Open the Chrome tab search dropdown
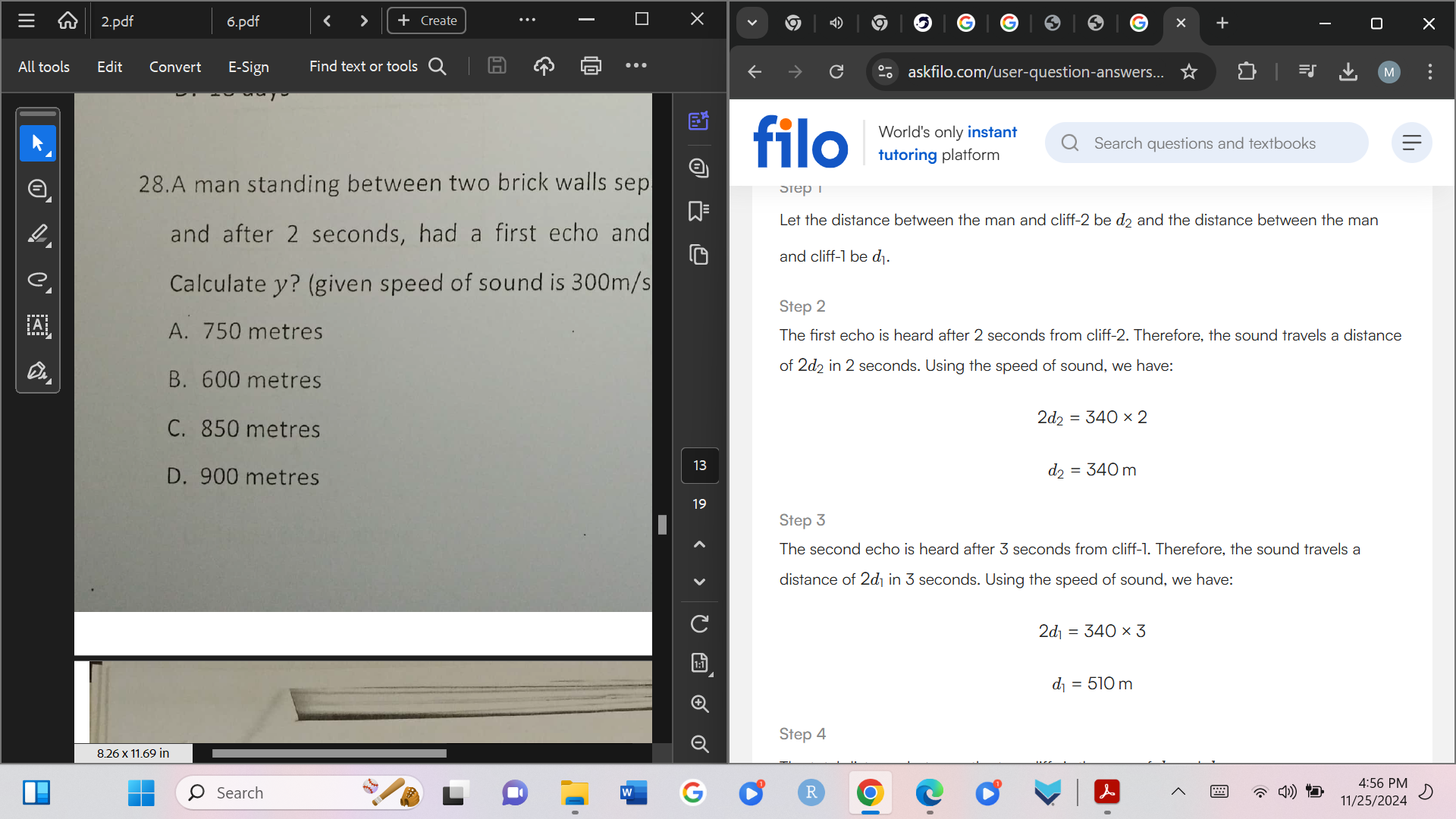 tap(752, 23)
